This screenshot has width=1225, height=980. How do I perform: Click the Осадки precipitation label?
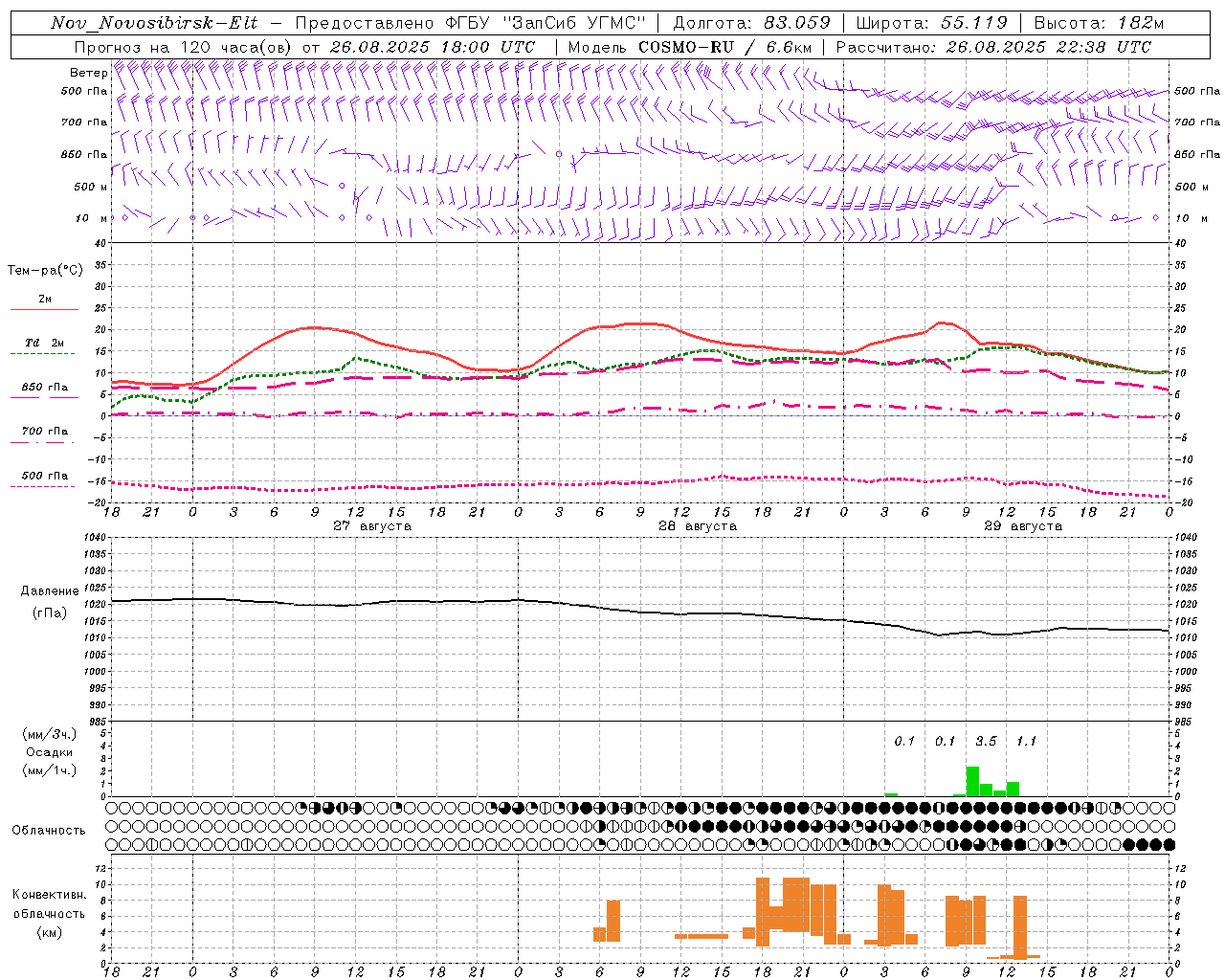50,752
